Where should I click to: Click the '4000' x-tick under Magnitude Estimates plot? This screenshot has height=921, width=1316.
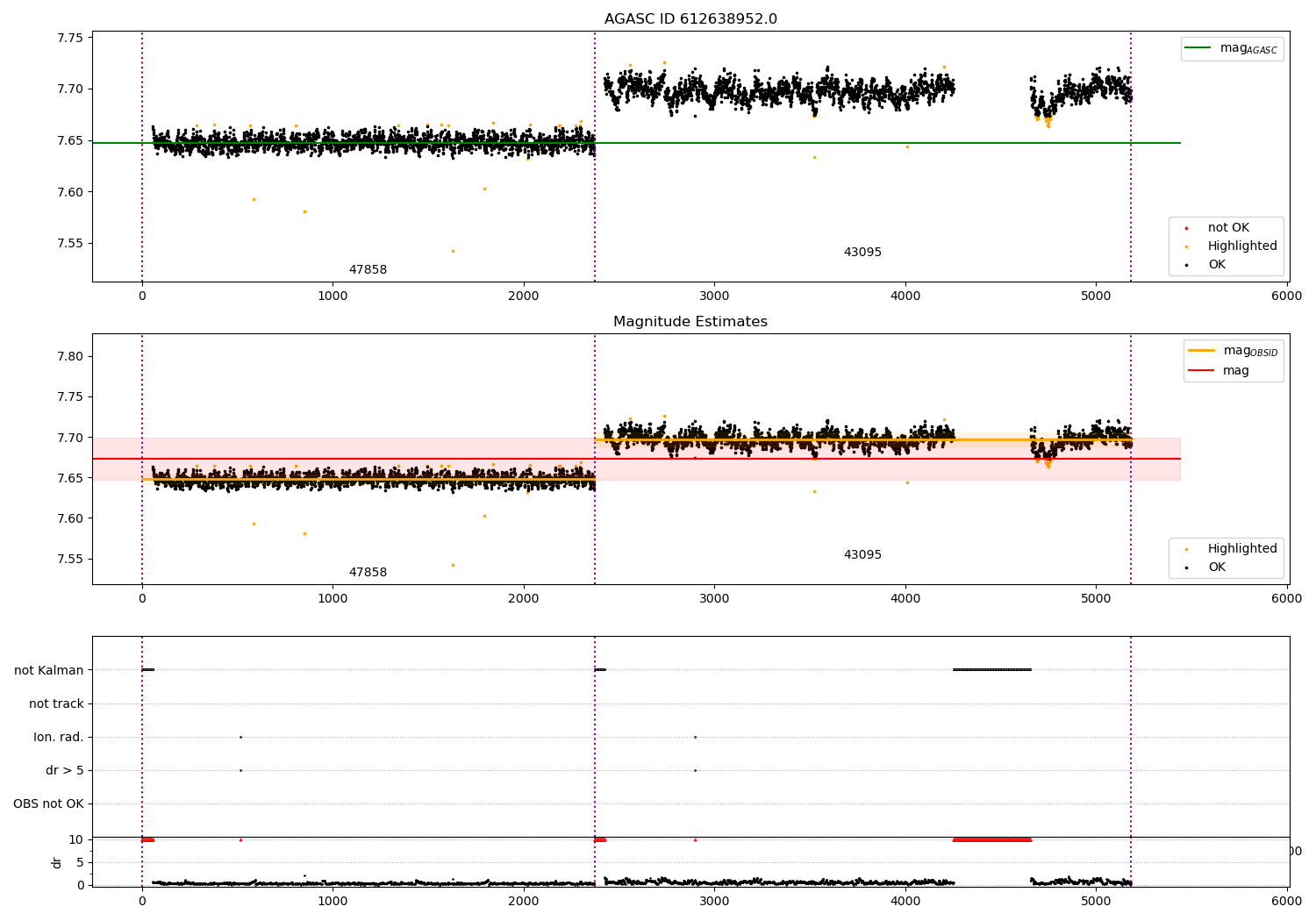(905, 598)
